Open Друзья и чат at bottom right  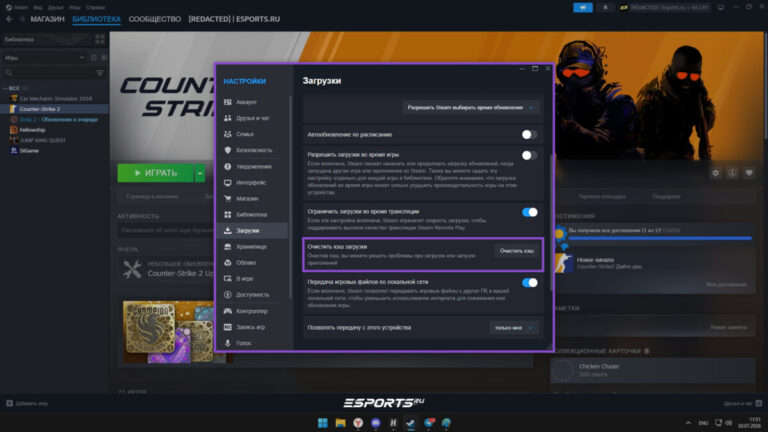pyautogui.click(x=743, y=404)
